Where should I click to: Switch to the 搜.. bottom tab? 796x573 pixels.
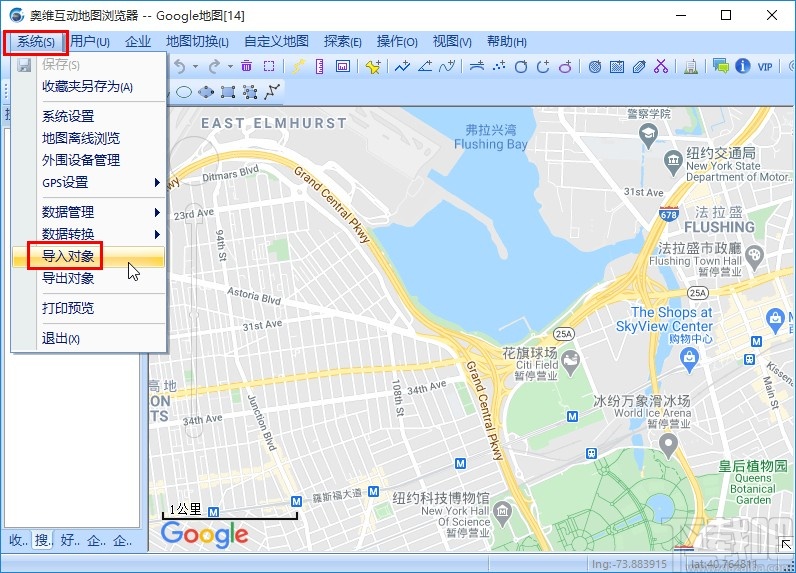coord(44,540)
